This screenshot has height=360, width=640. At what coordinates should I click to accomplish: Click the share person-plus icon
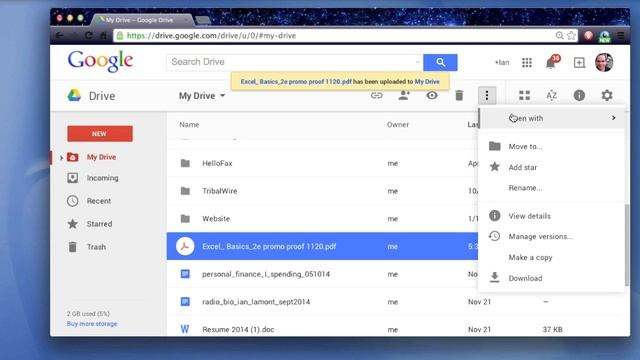point(404,96)
